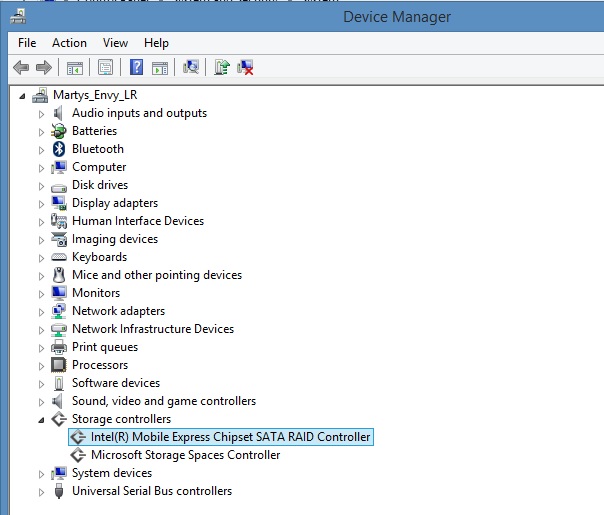Click the Uninstall device icon

pos(245,67)
